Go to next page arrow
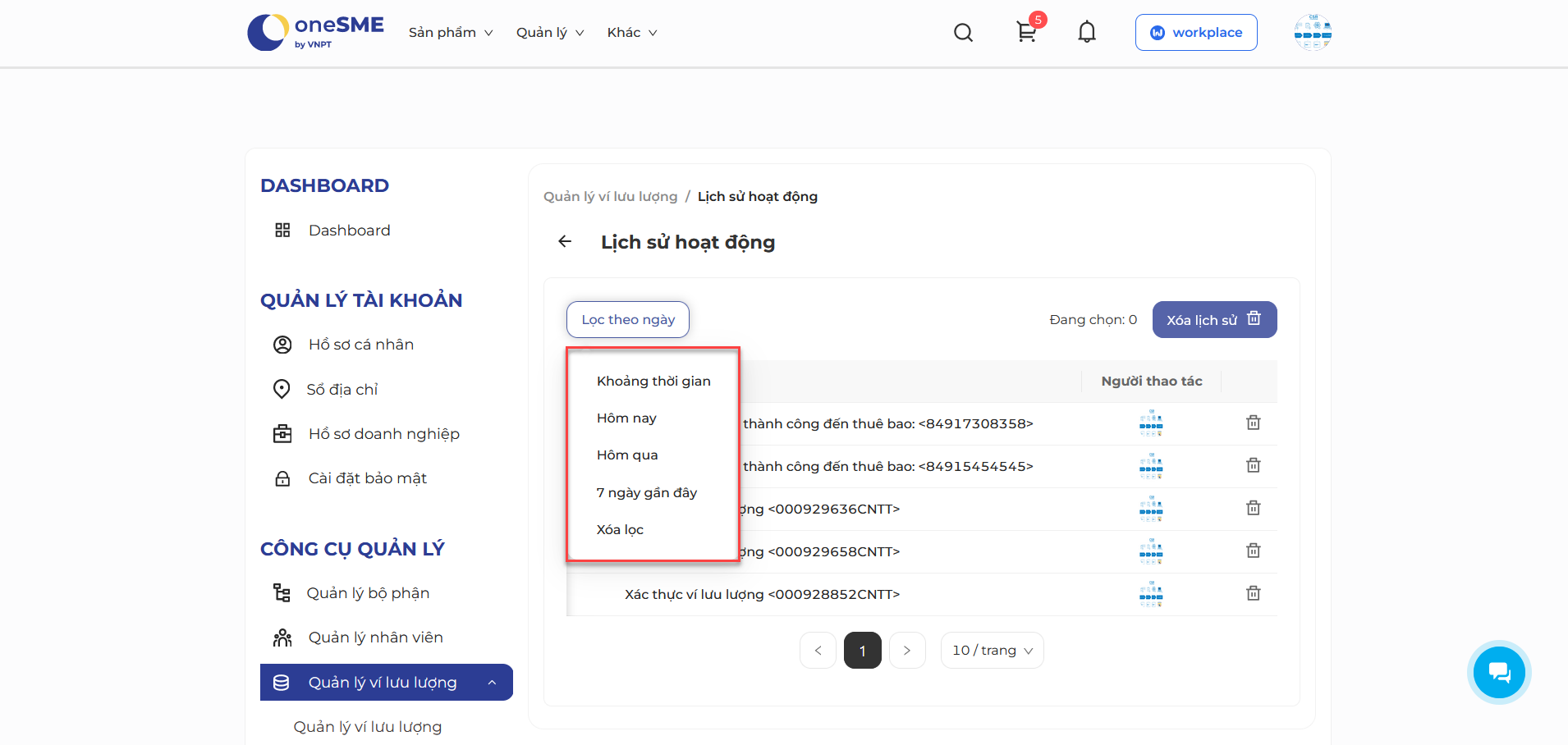The width and height of the screenshot is (1568, 745). tap(907, 650)
